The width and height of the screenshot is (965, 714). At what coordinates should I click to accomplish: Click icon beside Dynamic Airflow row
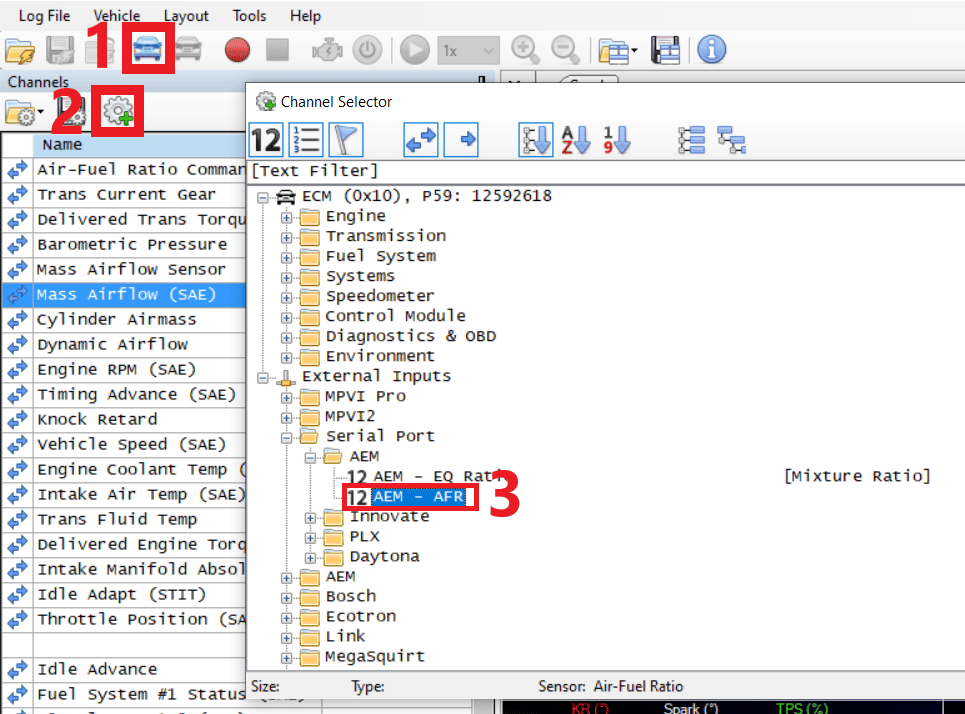coord(17,345)
